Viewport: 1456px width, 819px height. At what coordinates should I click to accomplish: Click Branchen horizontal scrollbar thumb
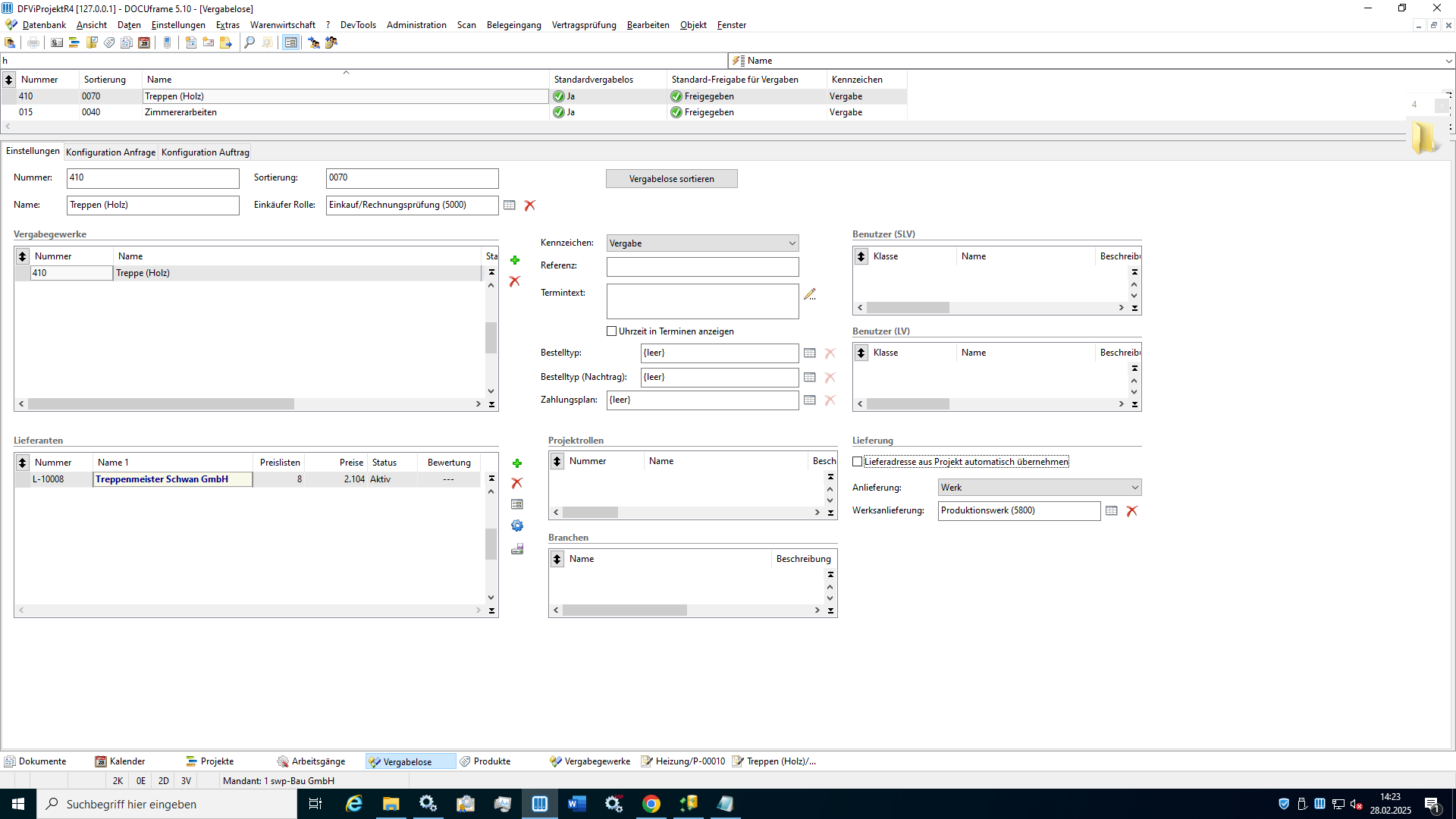(624, 610)
